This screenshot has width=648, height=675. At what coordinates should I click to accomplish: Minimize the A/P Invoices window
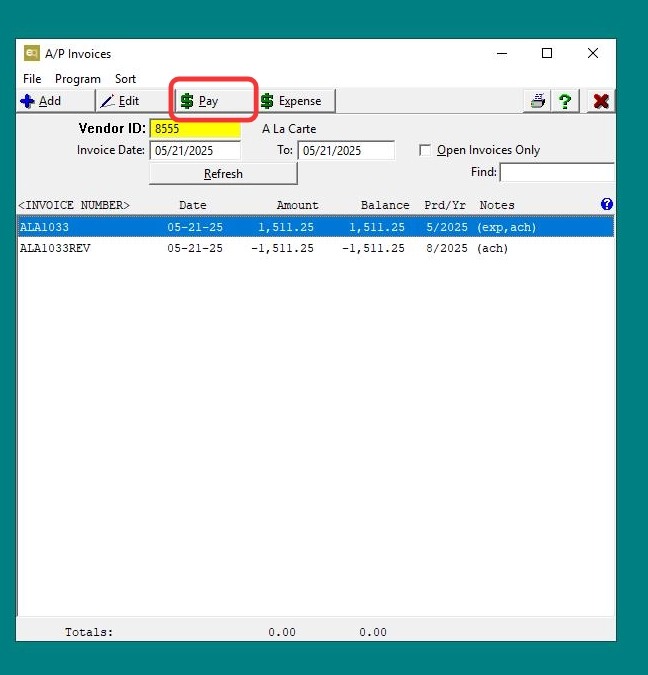point(502,53)
